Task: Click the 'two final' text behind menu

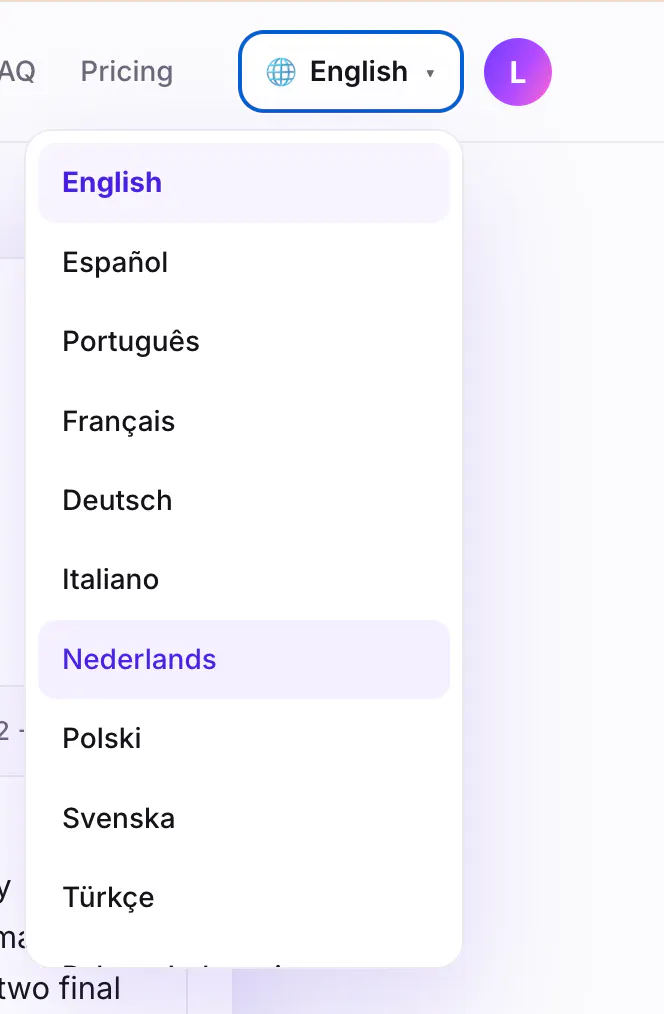Action: point(60,989)
